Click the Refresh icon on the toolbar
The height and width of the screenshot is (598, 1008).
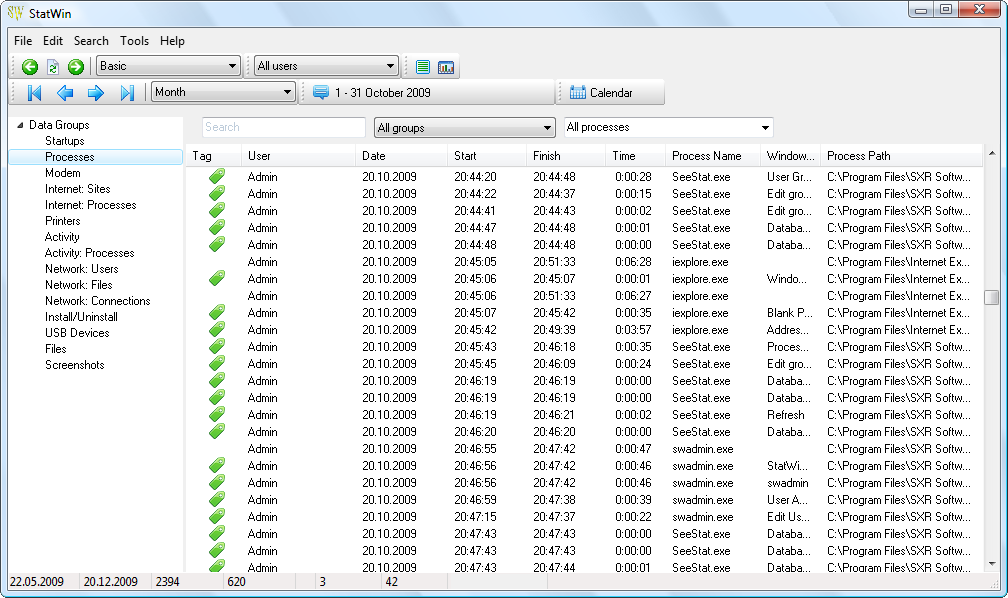tap(52, 66)
